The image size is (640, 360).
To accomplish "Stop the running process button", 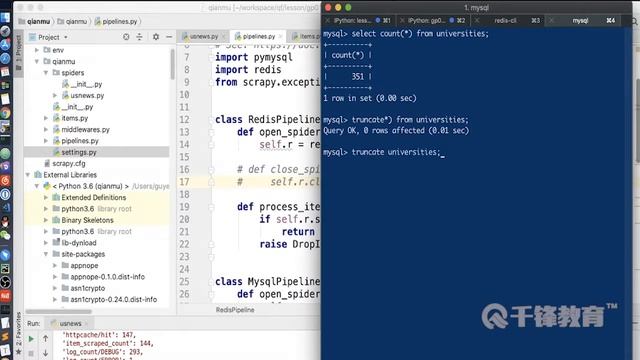I will pyautogui.click(x=31, y=353).
